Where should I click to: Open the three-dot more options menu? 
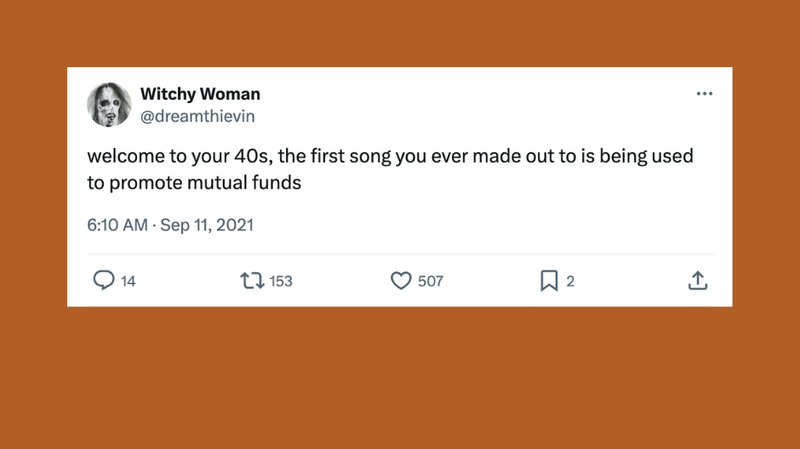704,94
